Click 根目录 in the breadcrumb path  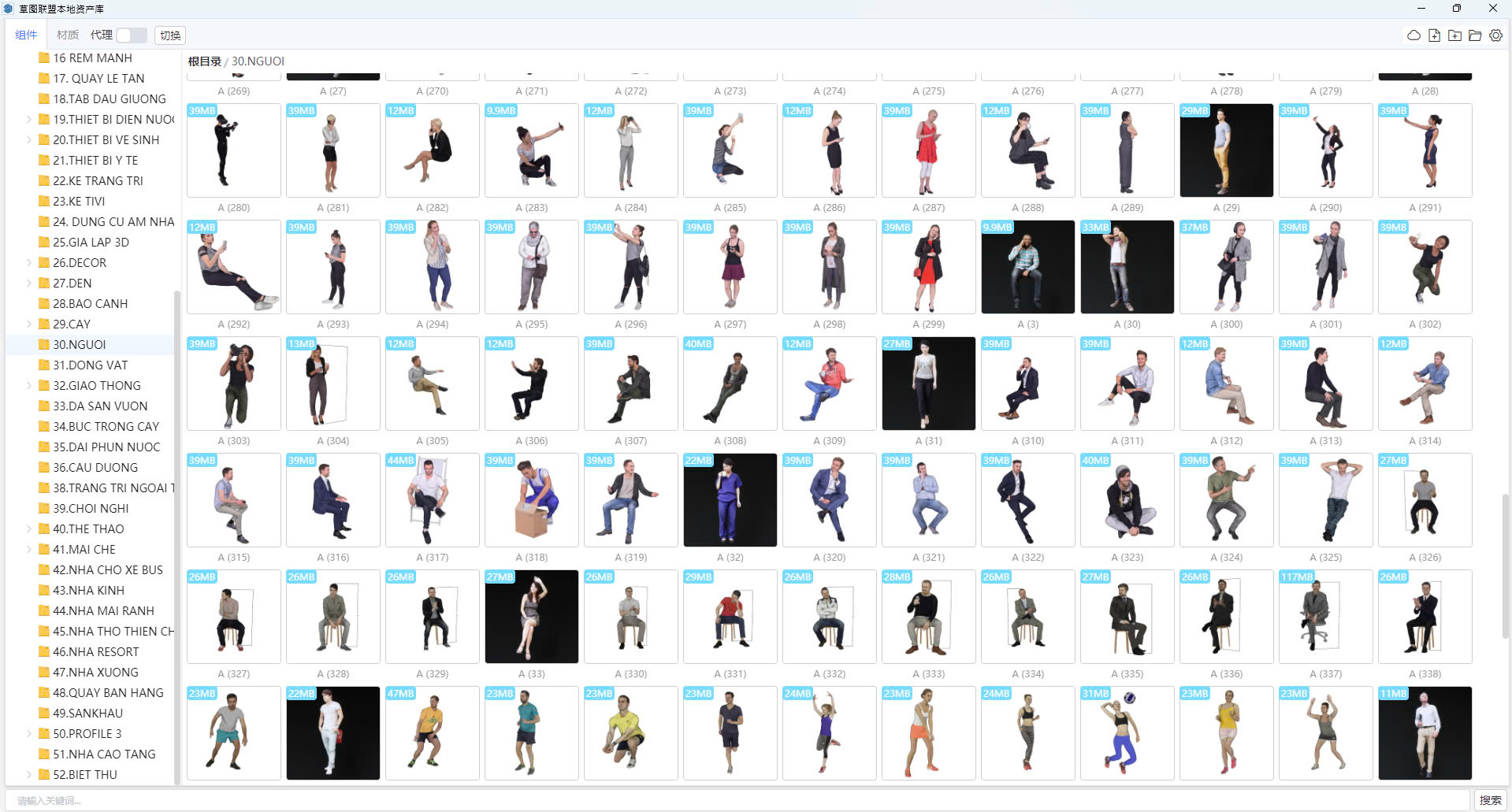pos(204,61)
